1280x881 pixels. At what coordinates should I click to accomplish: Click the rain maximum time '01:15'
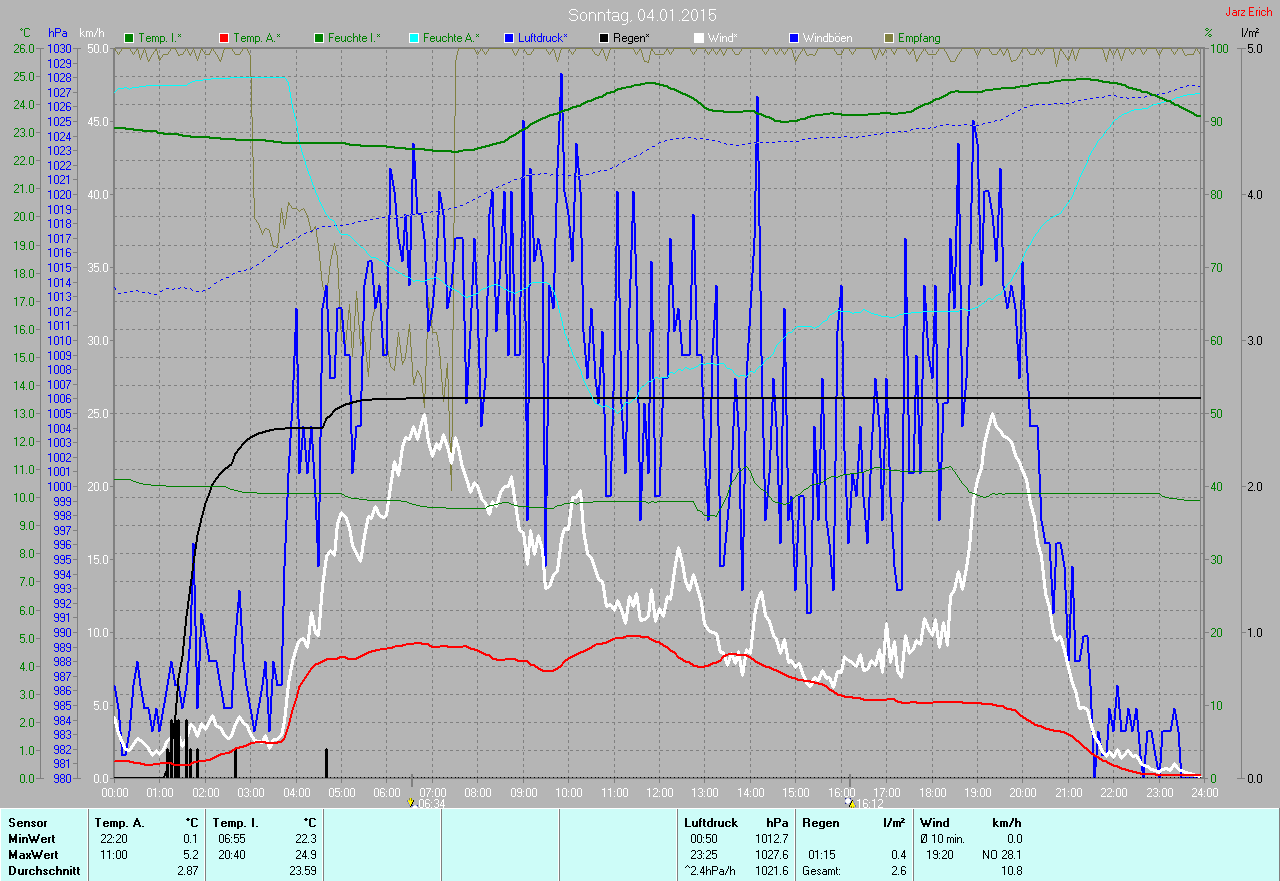click(x=822, y=855)
